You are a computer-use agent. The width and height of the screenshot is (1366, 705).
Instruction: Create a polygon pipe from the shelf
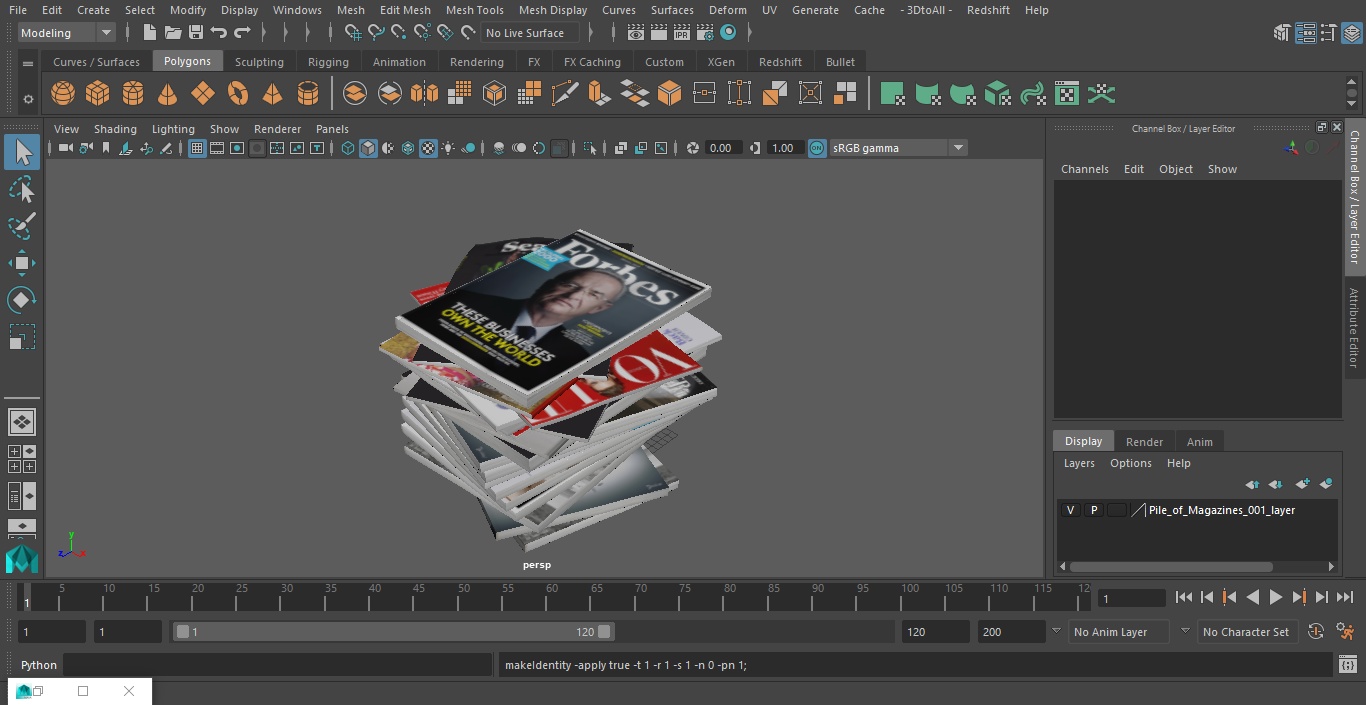pyautogui.click(x=308, y=94)
